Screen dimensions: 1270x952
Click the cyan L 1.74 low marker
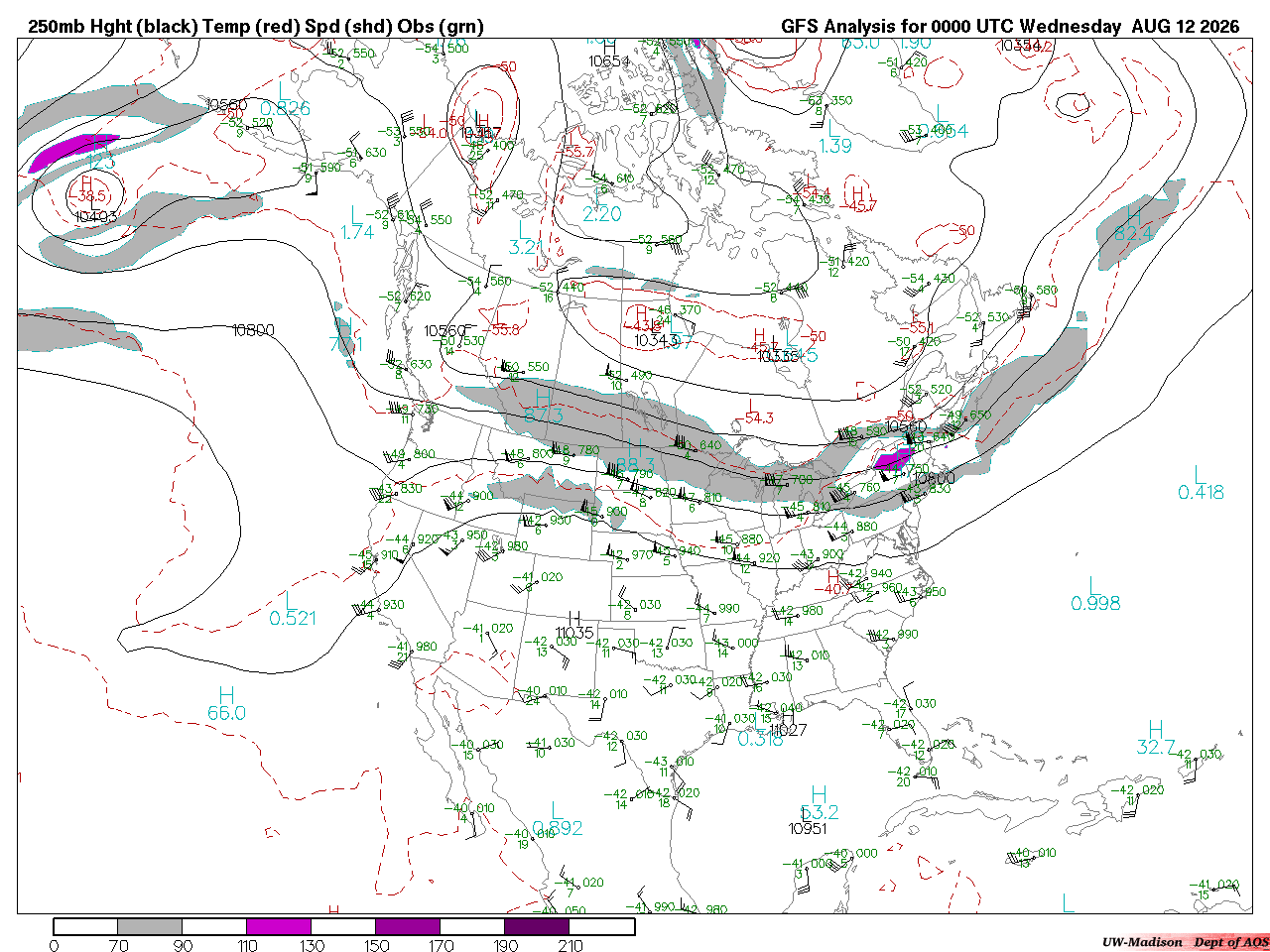click(x=357, y=223)
